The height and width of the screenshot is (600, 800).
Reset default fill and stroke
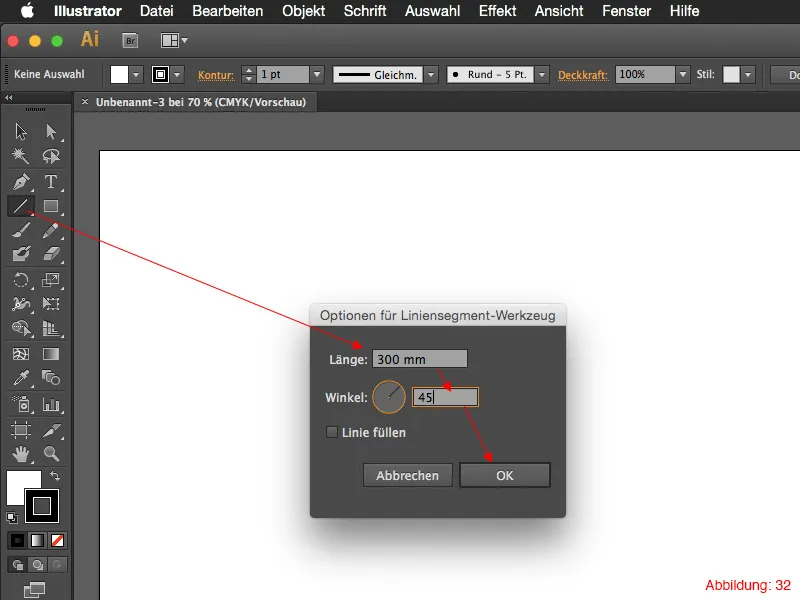click(x=12, y=518)
